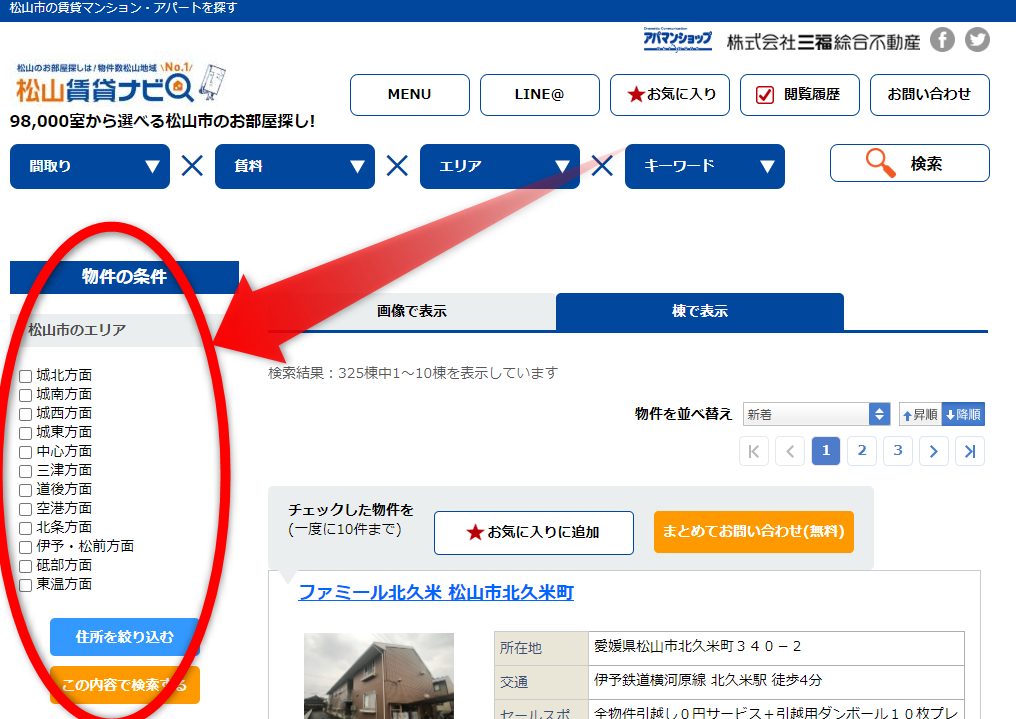Check the 城南方面 area box

click(25, 395)
